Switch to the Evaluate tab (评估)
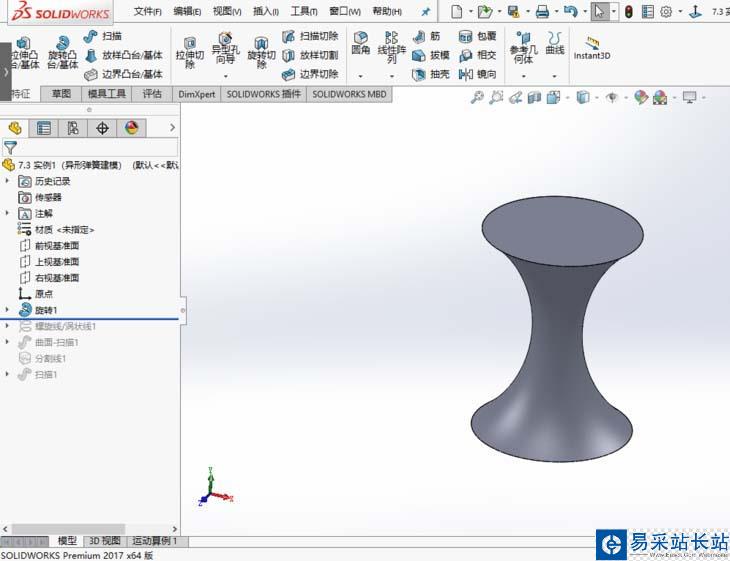 point(152,94)
